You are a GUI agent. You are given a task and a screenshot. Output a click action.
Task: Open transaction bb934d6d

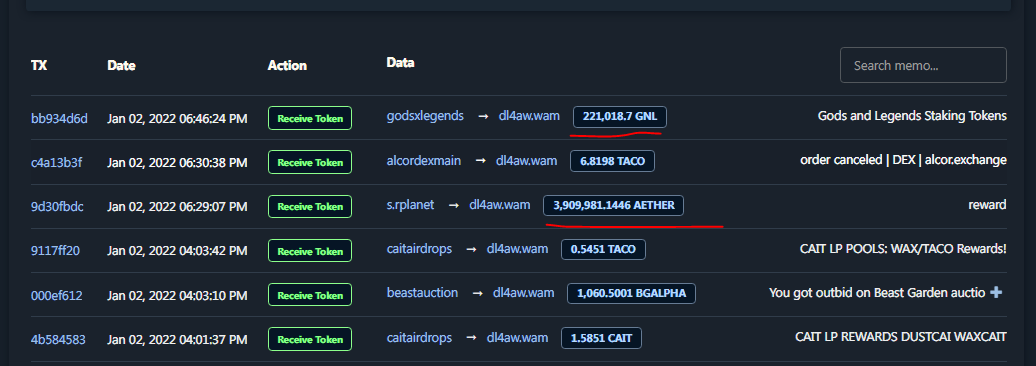pos(59,119)
